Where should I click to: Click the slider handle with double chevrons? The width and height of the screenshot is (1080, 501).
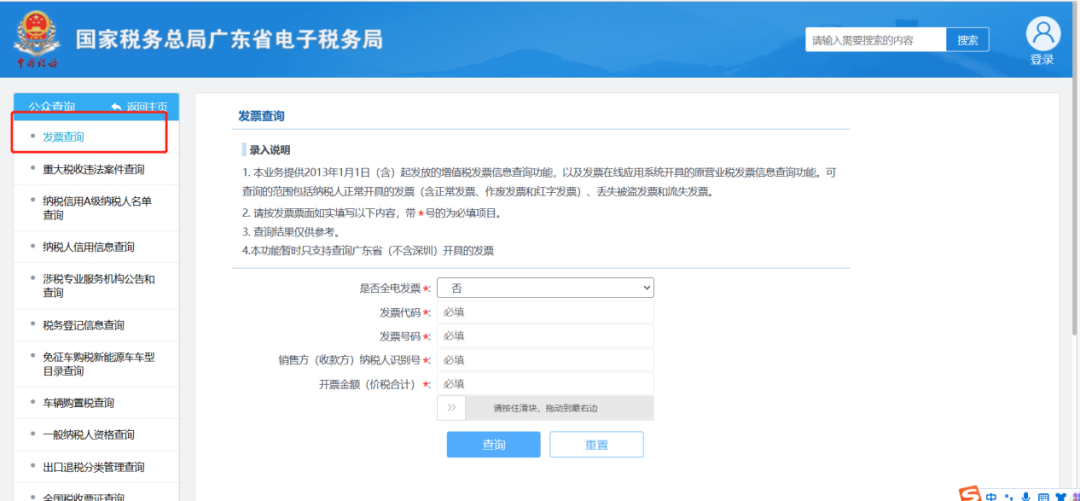click(451, 407)
